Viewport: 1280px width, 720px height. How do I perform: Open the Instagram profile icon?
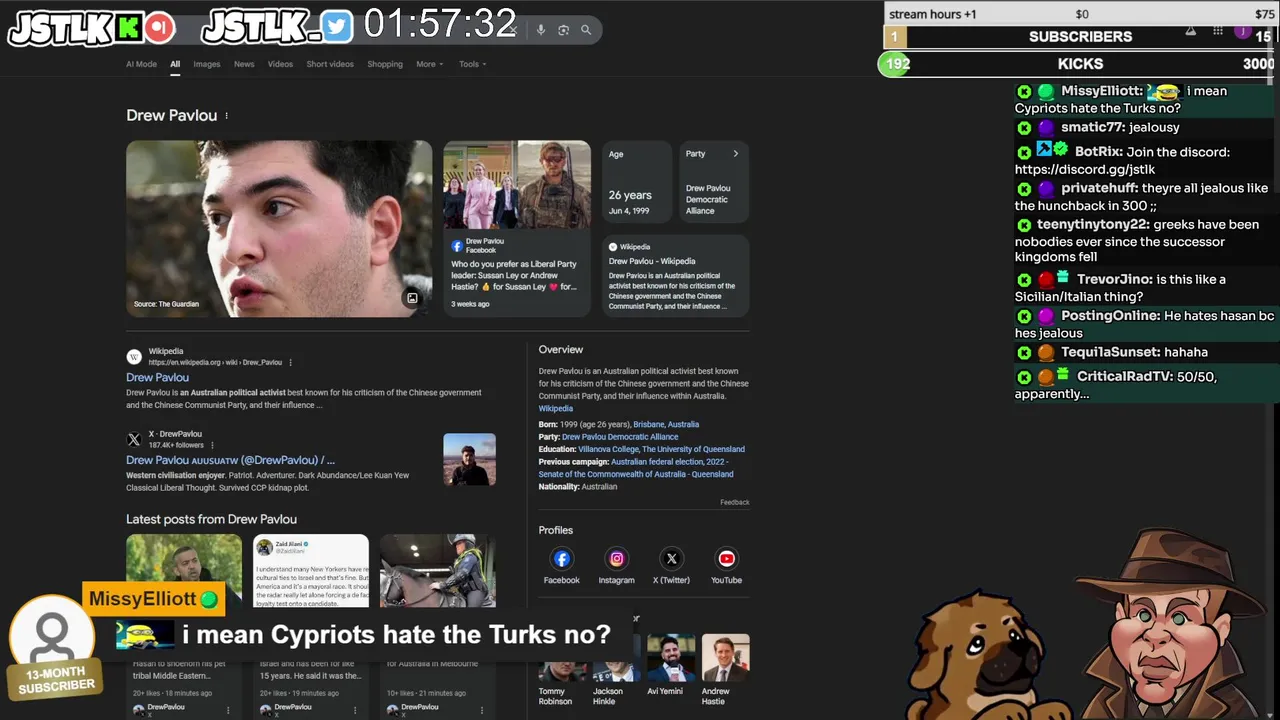point(616,559)
